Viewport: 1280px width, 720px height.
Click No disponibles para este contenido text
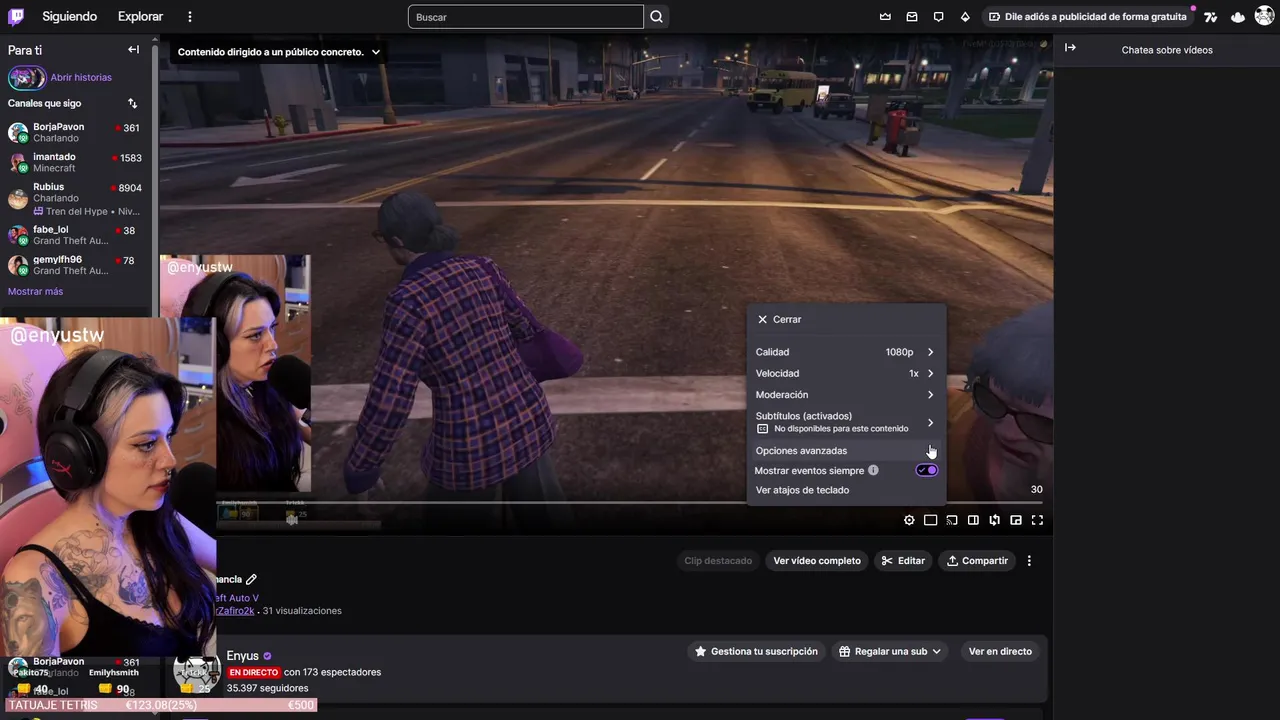841,429
